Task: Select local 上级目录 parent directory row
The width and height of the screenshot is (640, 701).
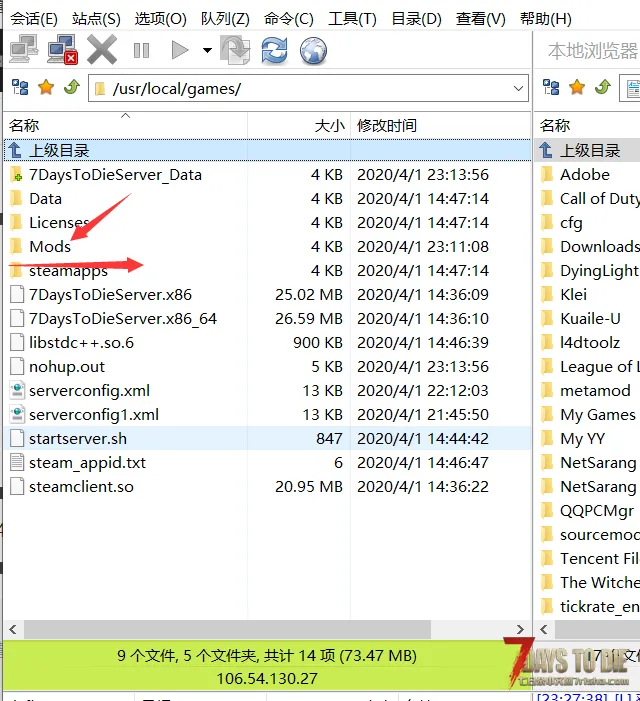Action: click(587, 150)
